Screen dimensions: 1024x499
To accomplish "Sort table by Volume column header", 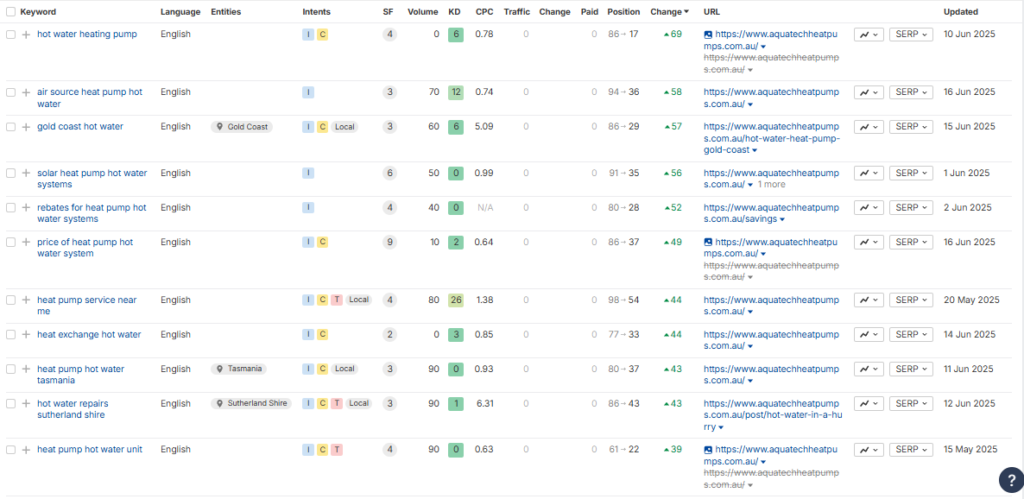I will (x=423, y=12).
